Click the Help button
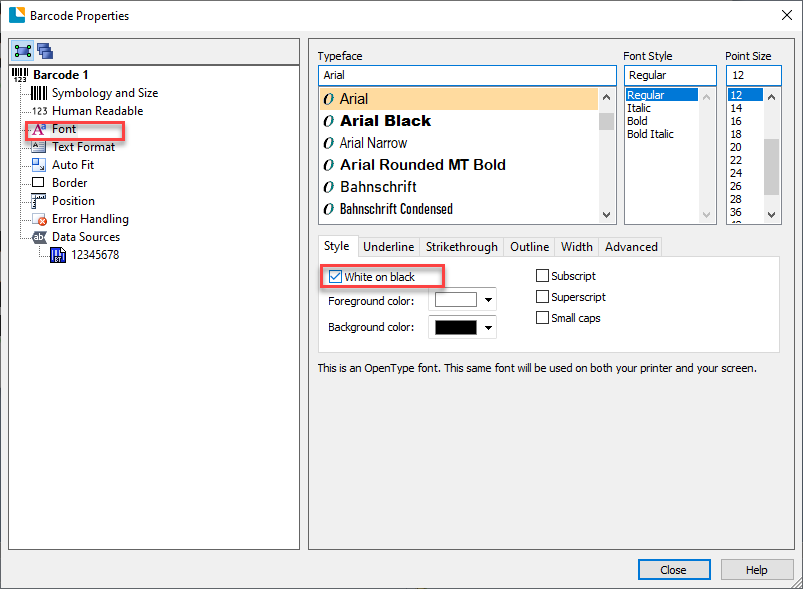Screen dimensions: 803x589 click(x=756, y=570)
